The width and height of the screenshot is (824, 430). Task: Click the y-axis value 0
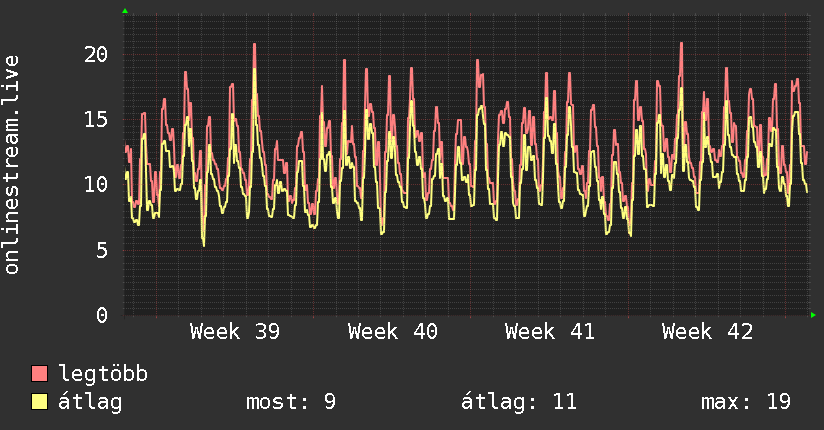point(102,315)
